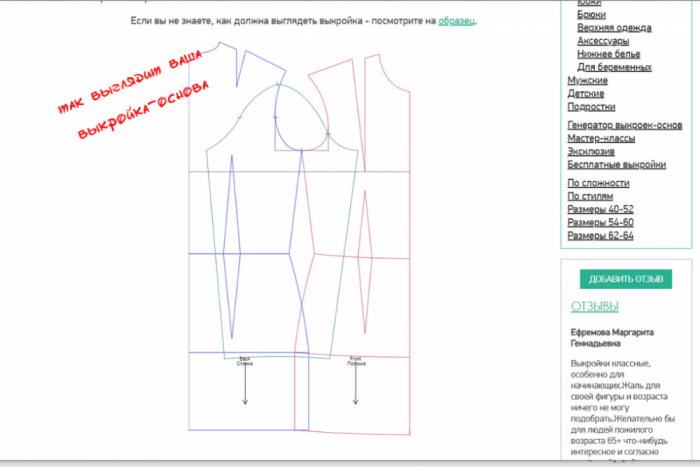
Task: Go to Верхняя одежда patterns
Action: click(614, 28)
